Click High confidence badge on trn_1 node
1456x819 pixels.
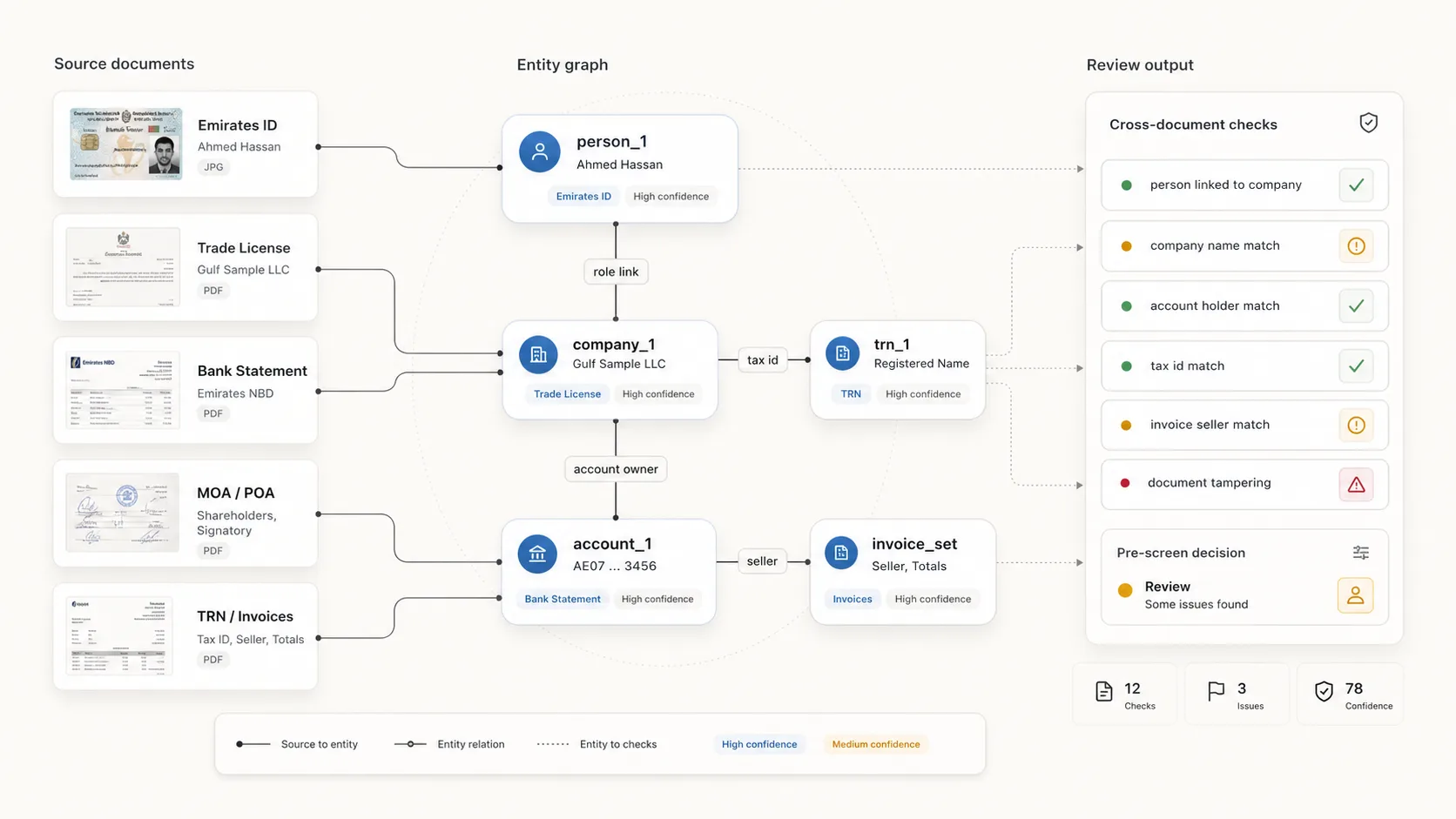tap(923, 394)
